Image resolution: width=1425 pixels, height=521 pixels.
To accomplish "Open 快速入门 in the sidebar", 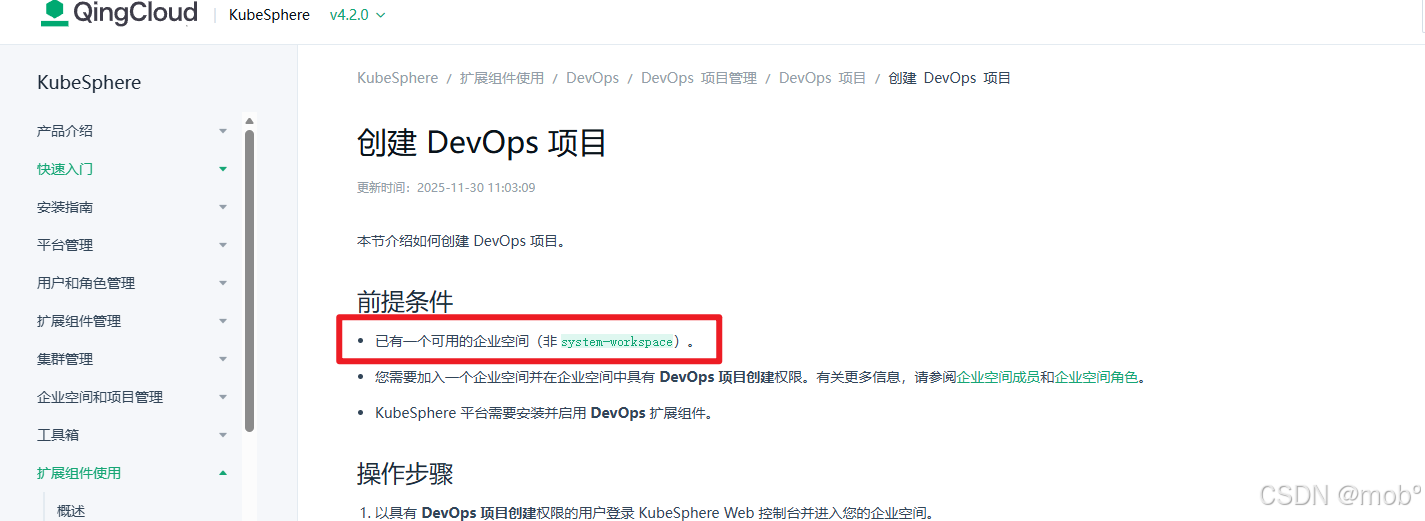I will tap(65, 169).
